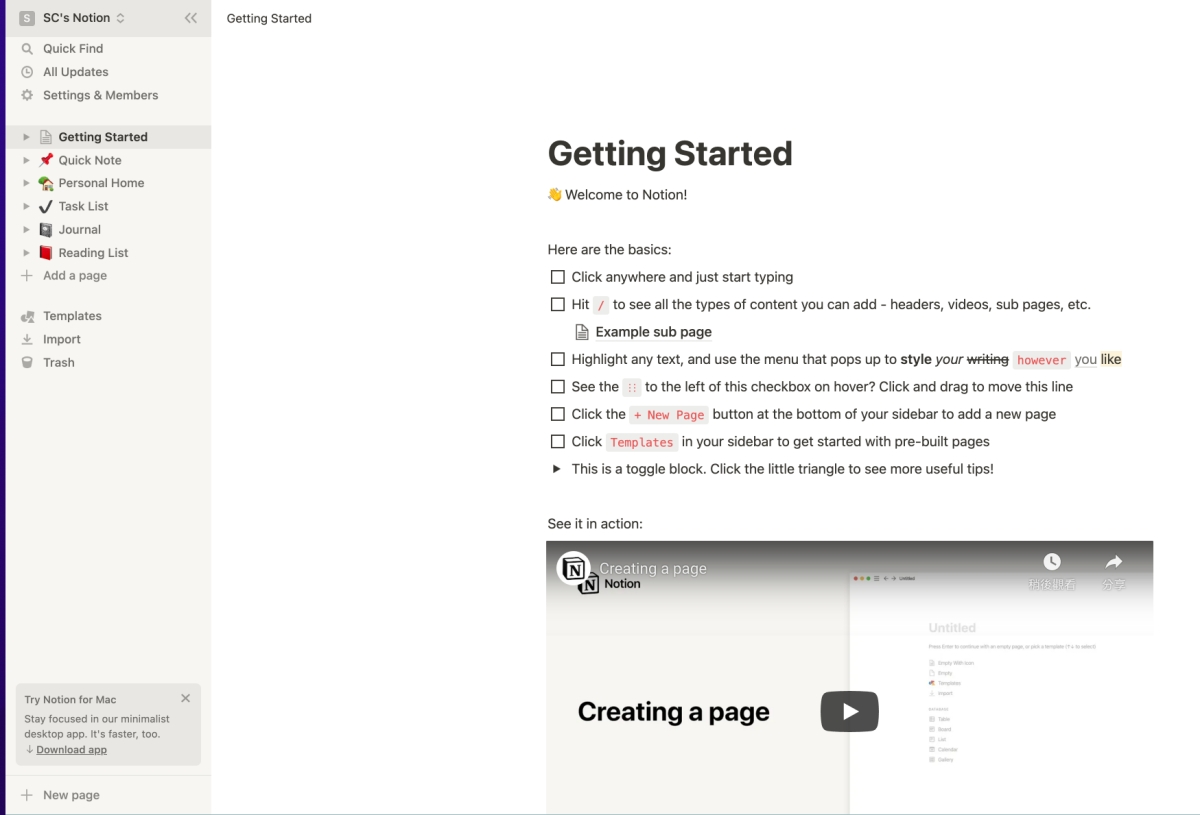Expand the Journal tree arrow
The height and width of the screenshot is (815, 1200).
click(27, 229)
